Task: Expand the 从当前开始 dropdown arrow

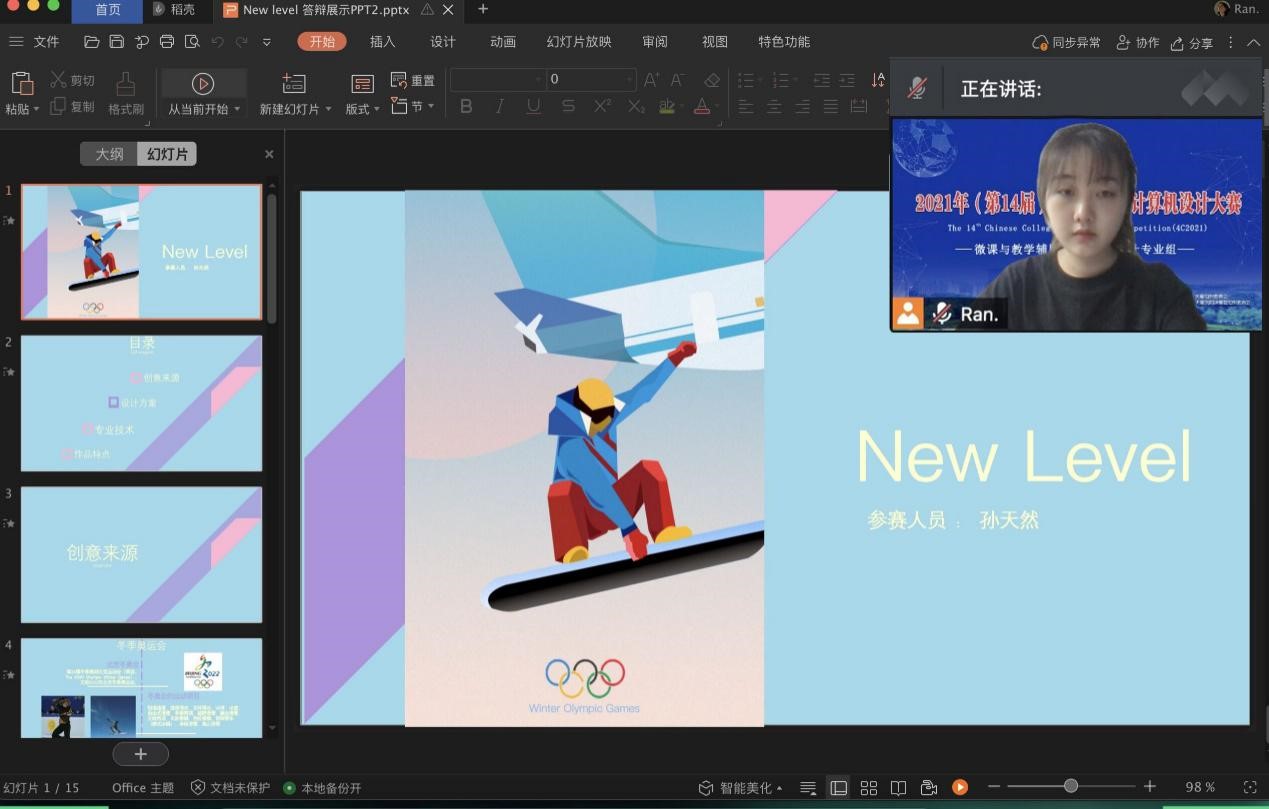Action: click(x=237, y=109)
